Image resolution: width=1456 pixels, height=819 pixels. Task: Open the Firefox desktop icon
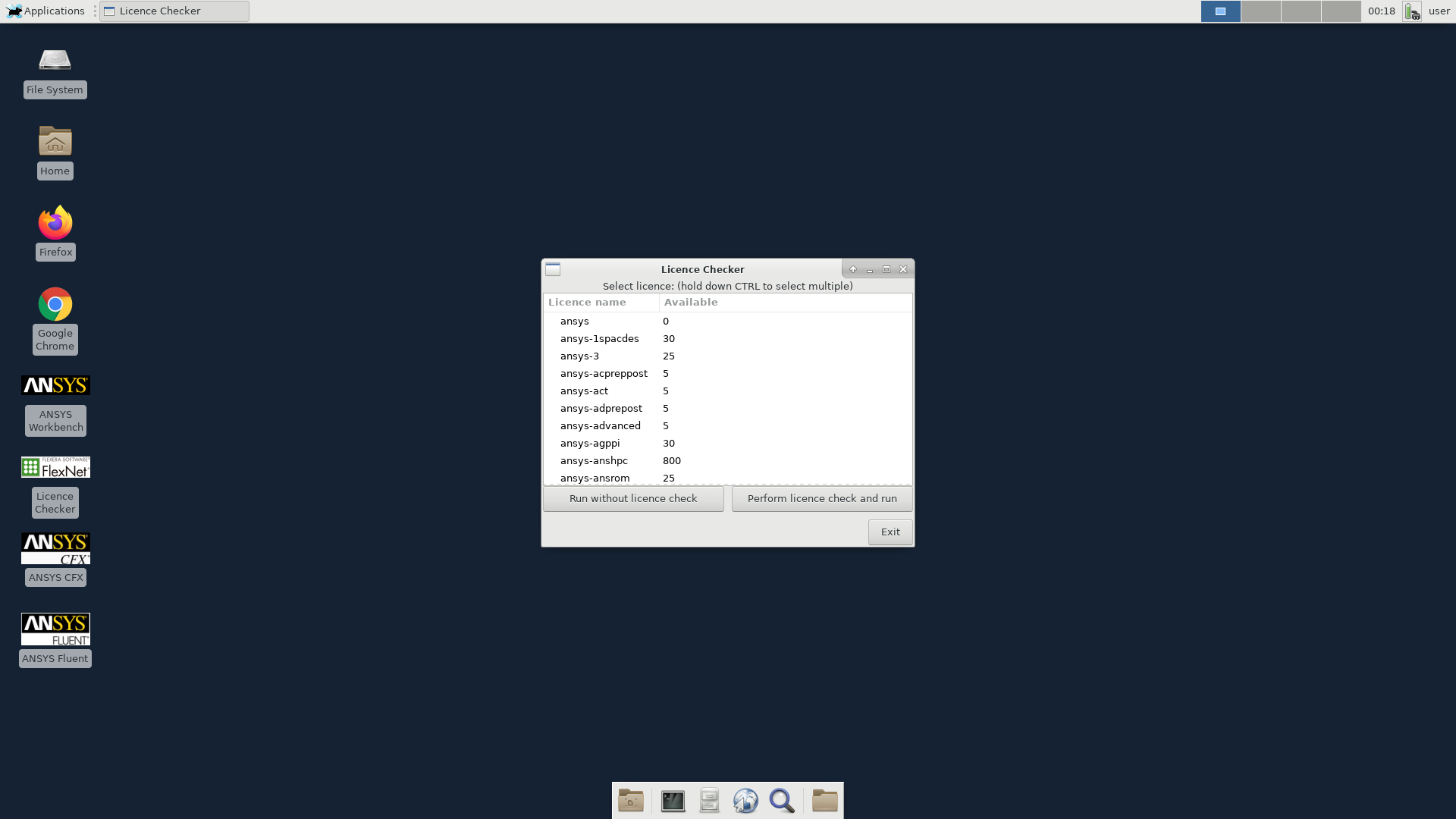(55, 224)
